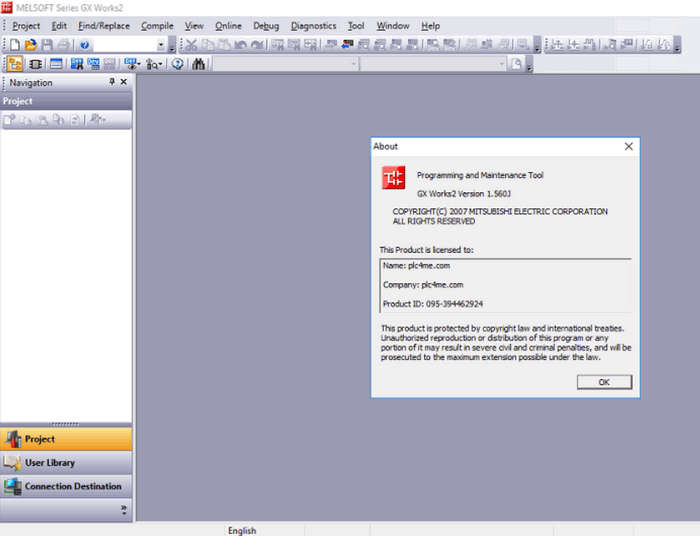Screen dimensions: 700x536
Task: Click the Undo arrow icon
Action: point(241,45)
